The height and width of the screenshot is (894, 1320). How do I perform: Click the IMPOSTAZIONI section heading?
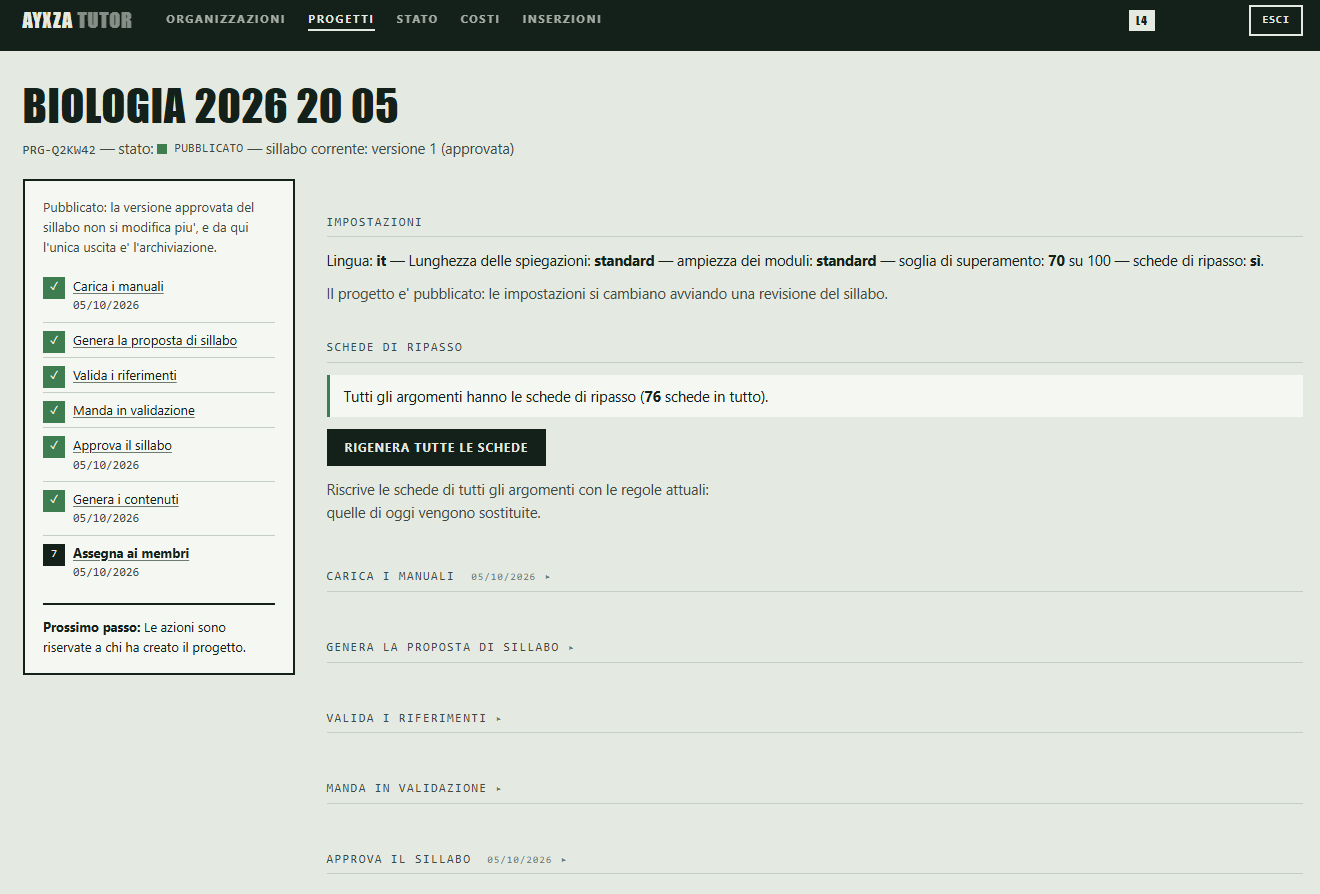pos(374,222)
